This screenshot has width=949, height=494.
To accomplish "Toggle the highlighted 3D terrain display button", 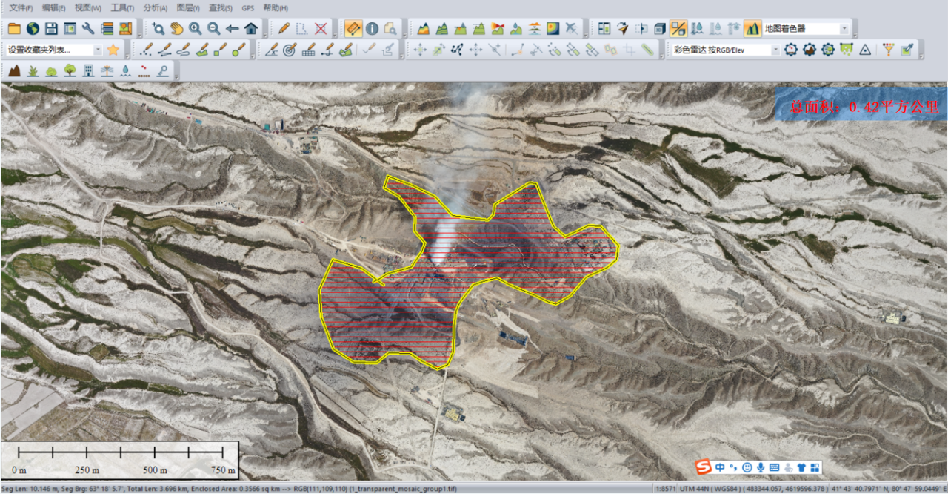I will (x=678, y=28).
